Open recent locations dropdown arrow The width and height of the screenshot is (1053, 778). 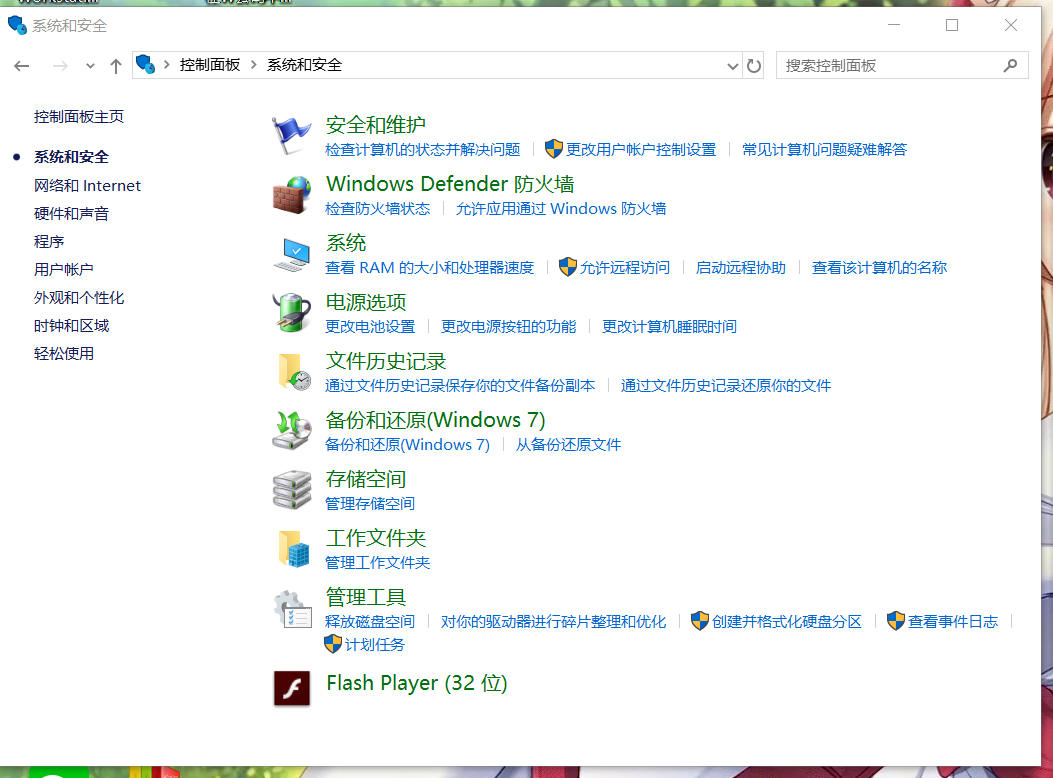pyautogui.click(x=90, y=66)
